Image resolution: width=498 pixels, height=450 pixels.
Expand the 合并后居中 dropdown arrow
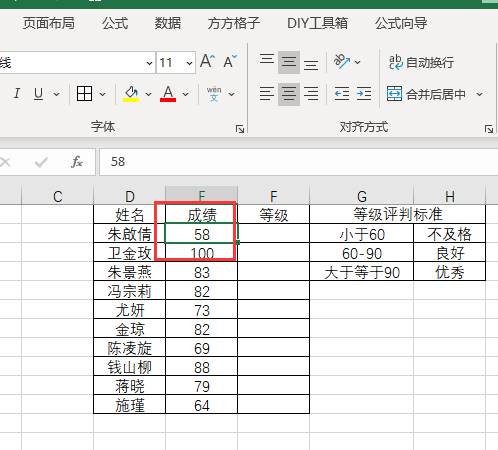point(479,94)
